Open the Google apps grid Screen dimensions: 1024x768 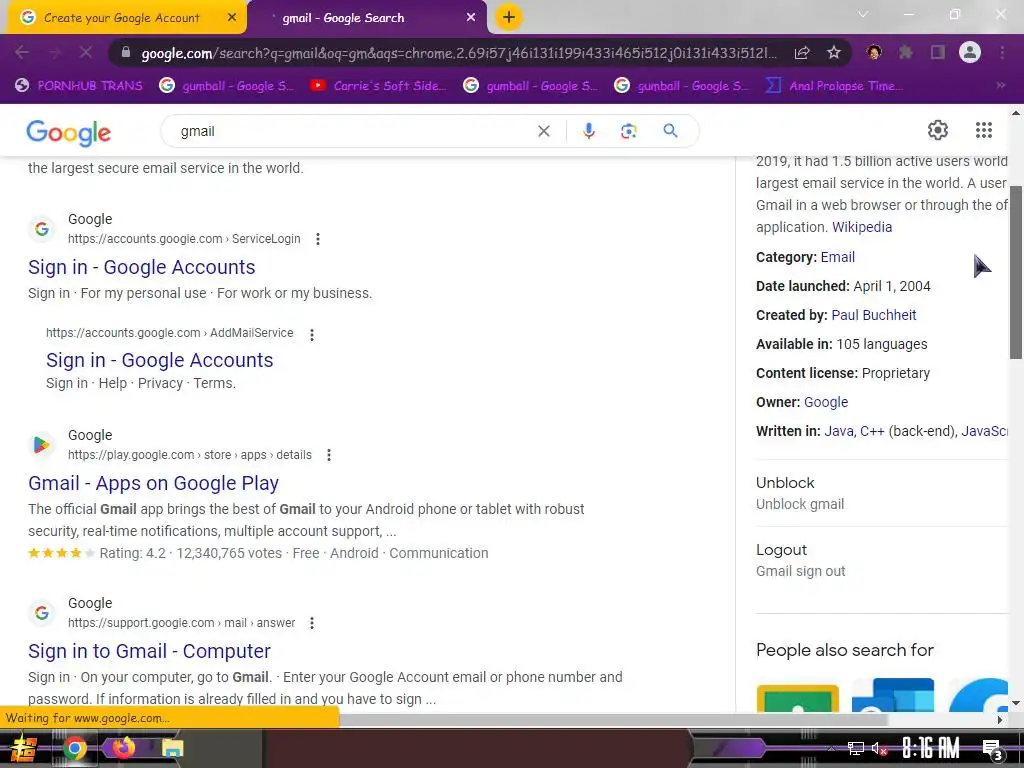[x=984, y=130]
